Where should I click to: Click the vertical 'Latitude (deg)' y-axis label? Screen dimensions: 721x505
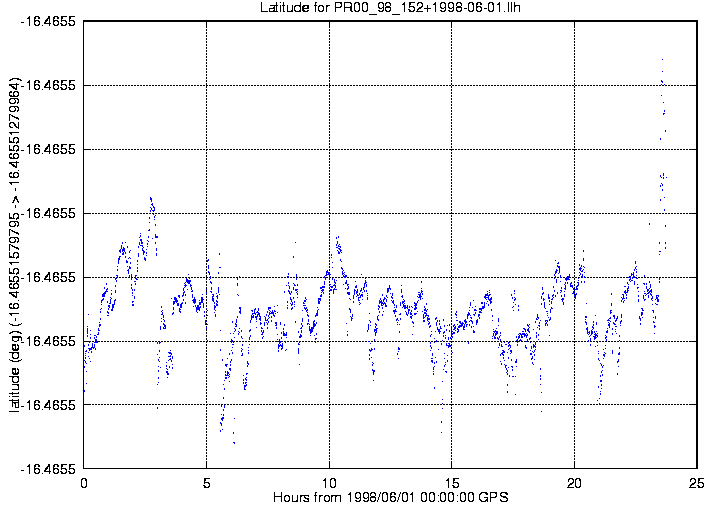pos(13,245)
